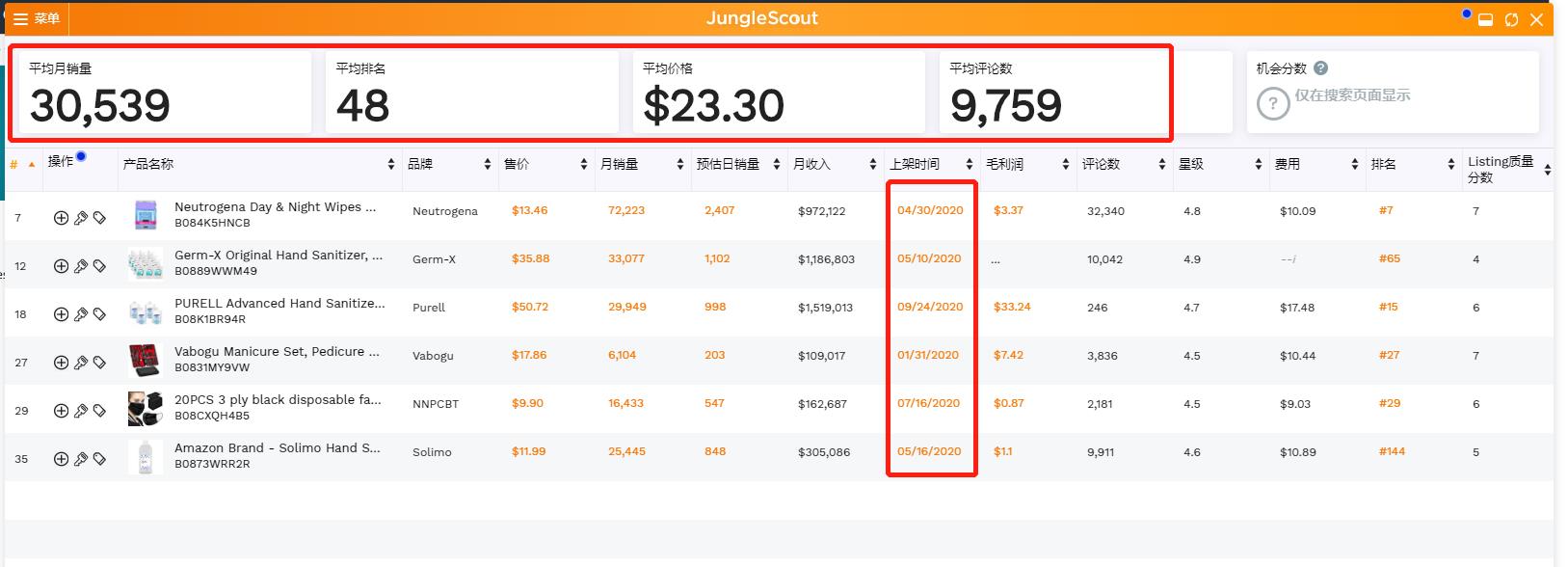Click the refresh icon in the title bar
1568x567 pixels.
[x=1511, y=19]
